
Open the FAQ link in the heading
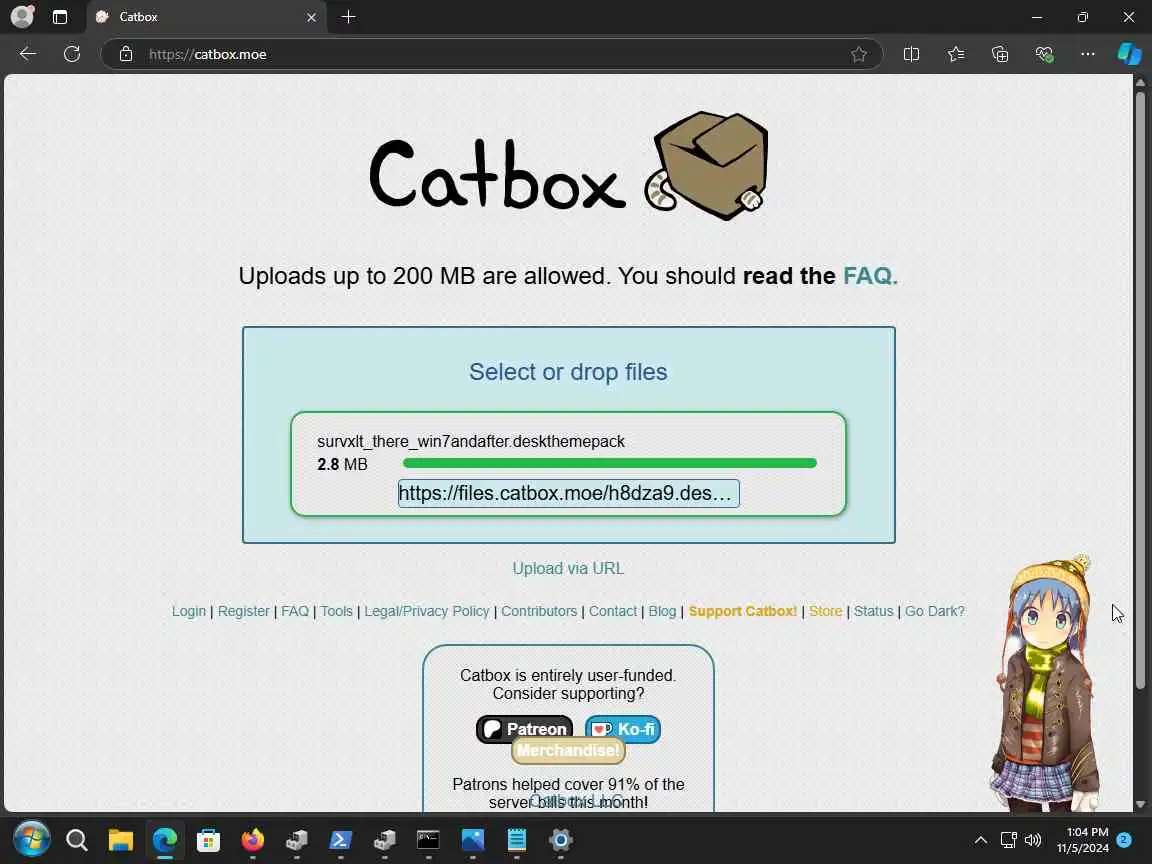click(x=870, y=276)
